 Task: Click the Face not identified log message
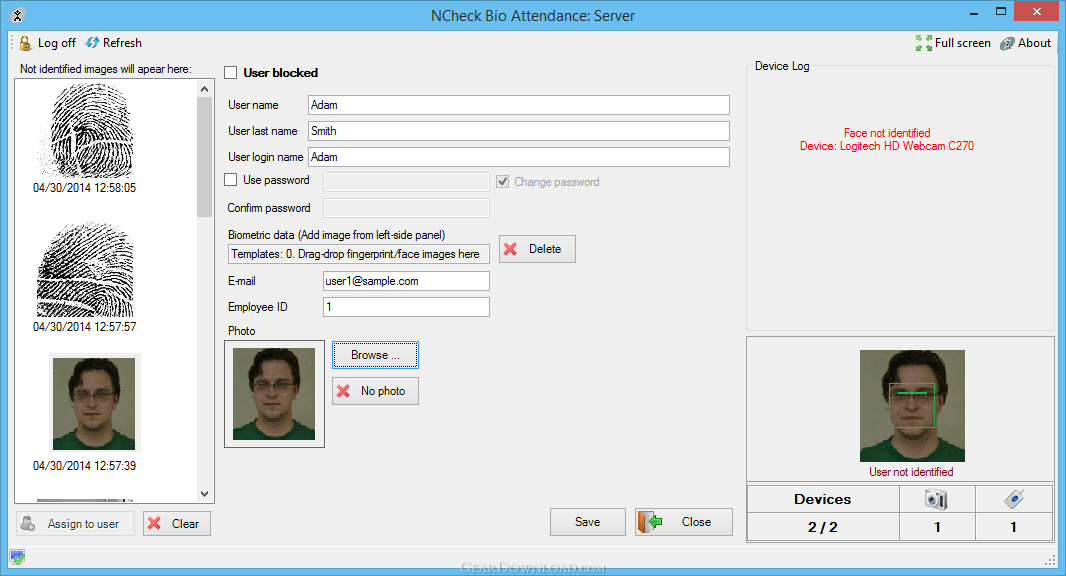tap(887, 133)
